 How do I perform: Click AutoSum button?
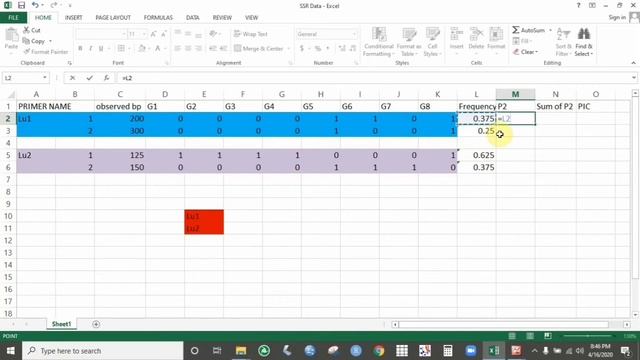pyautogui.click(x=528, y=30)
